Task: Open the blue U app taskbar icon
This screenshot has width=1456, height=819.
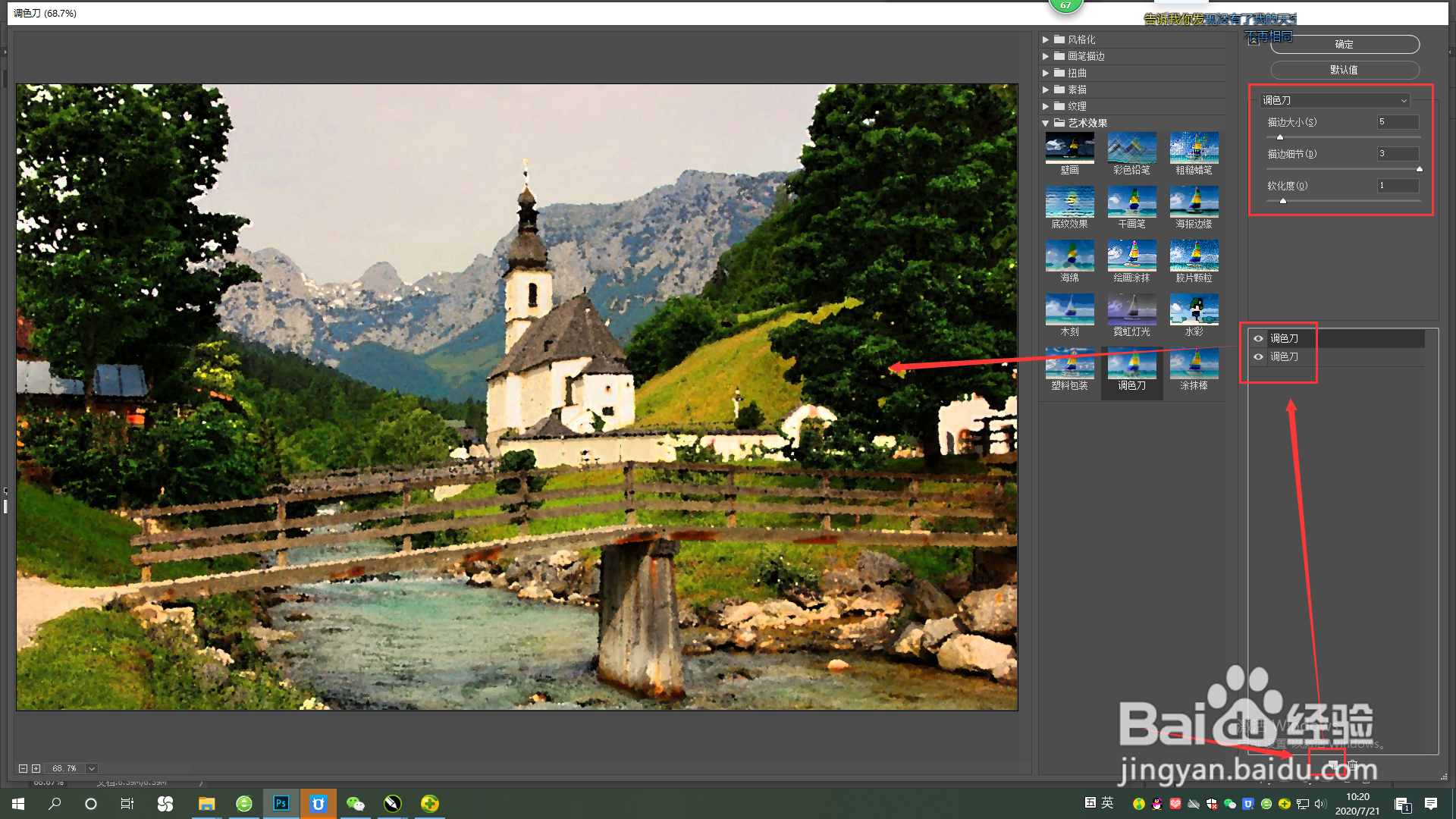Action: [x=318, y=804]
